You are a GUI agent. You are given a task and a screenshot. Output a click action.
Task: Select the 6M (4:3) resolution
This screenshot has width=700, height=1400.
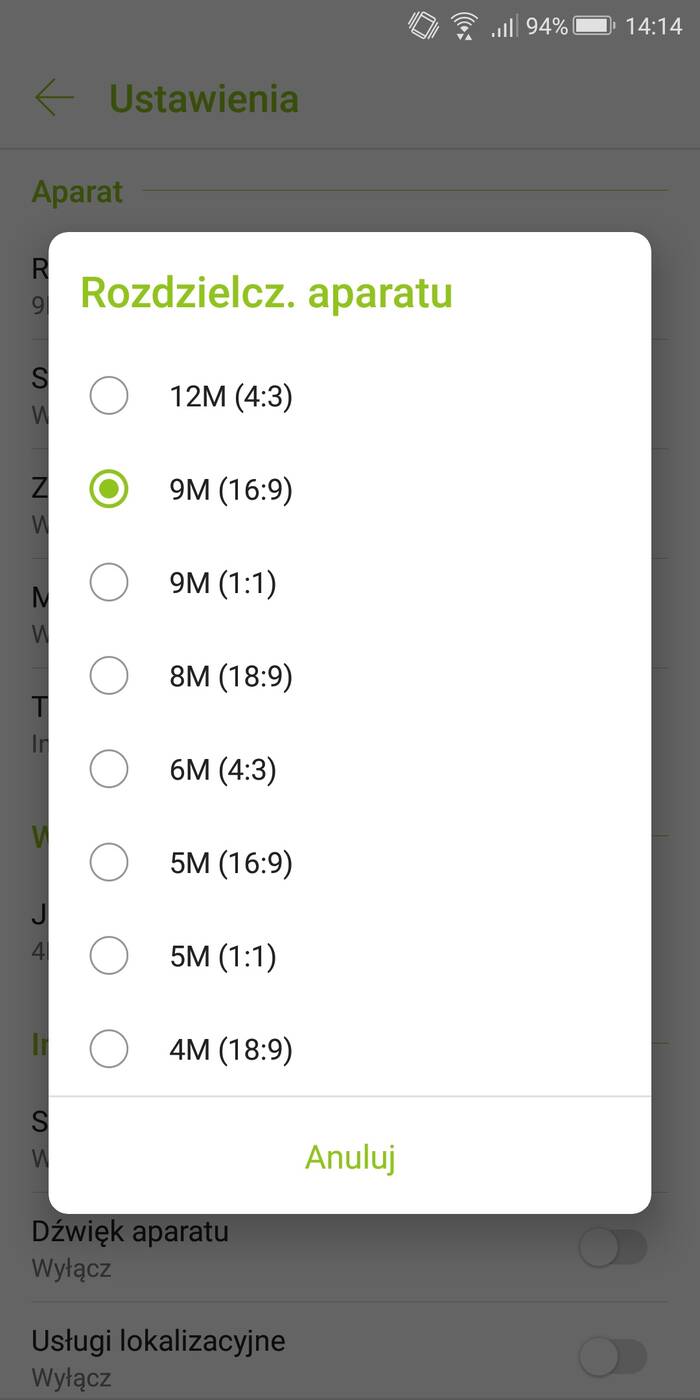[x=109, y=770]
